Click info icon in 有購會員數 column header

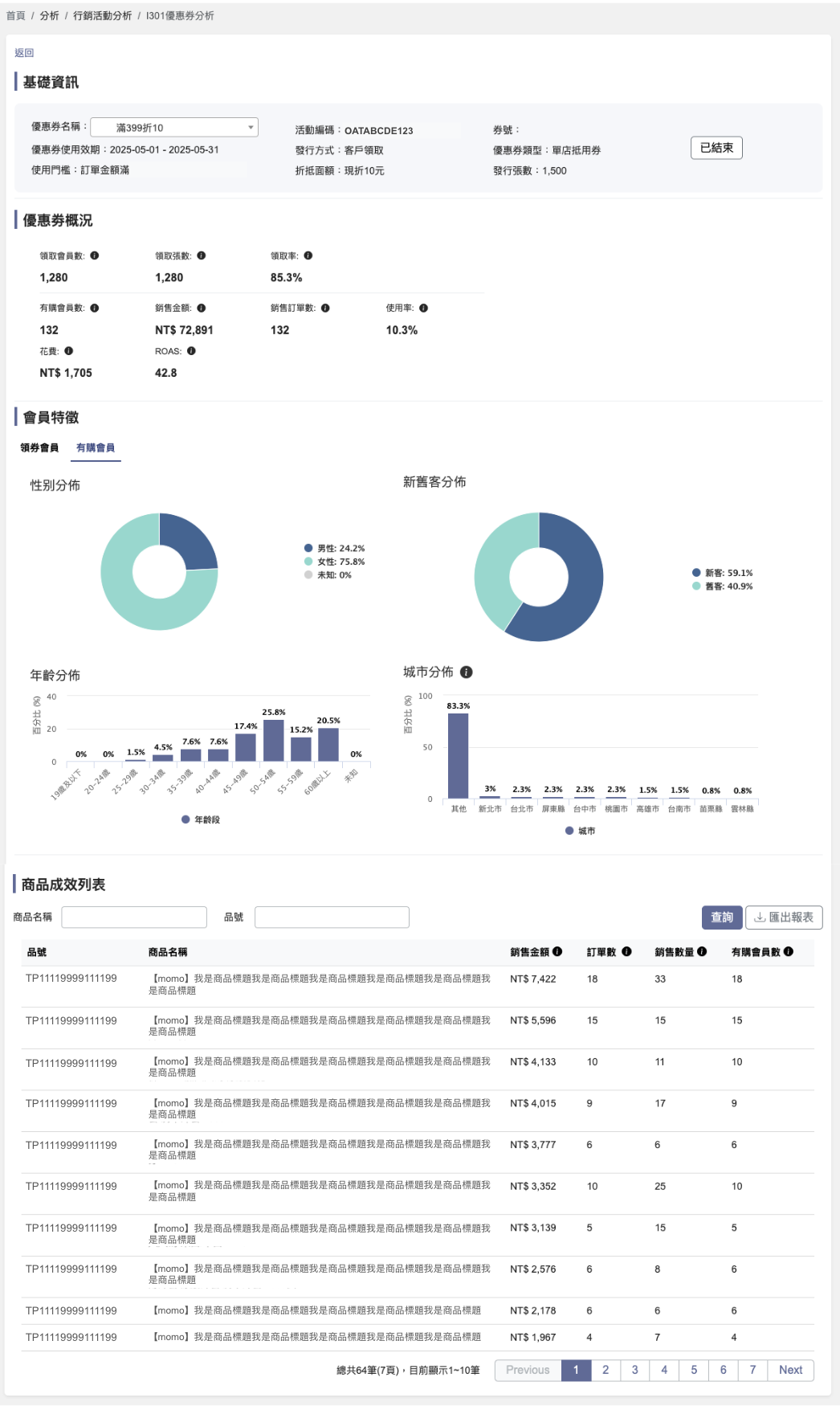pos(789,951)
